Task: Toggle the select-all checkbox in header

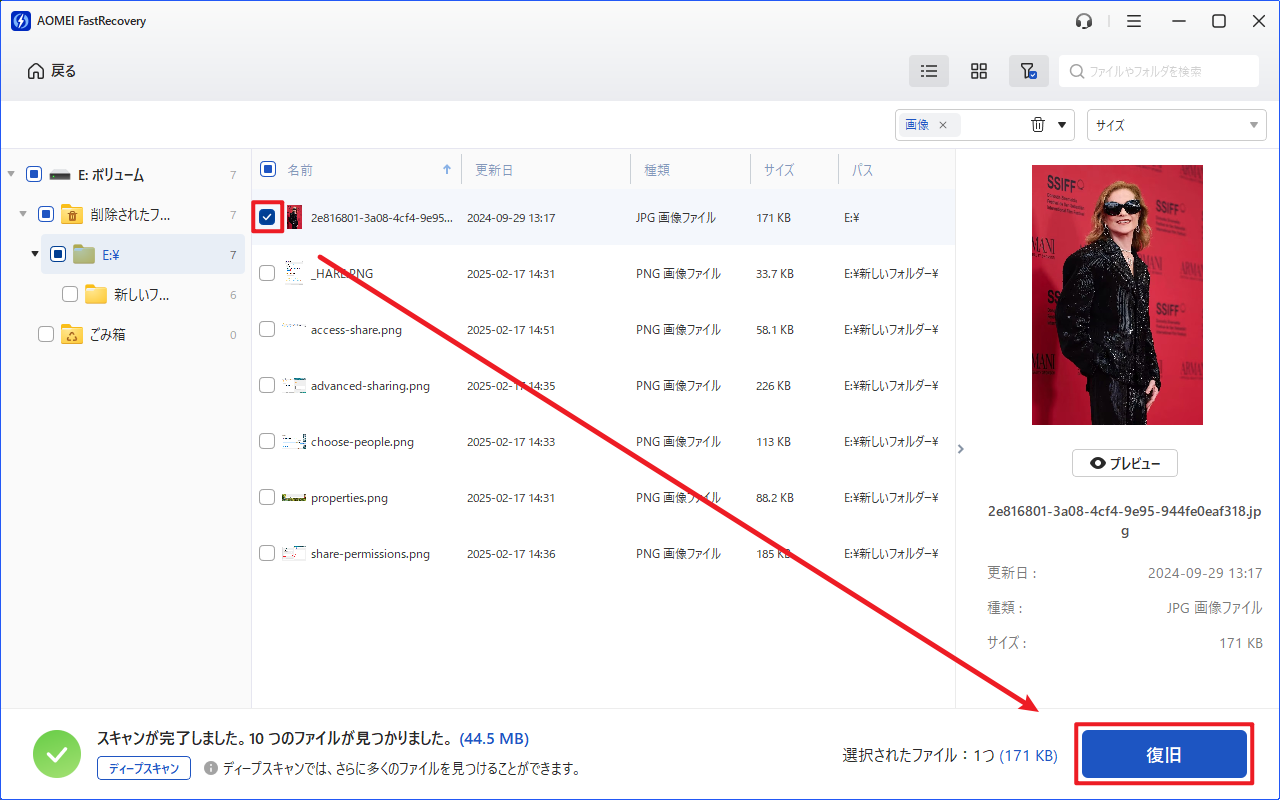Action: (267, 169)
